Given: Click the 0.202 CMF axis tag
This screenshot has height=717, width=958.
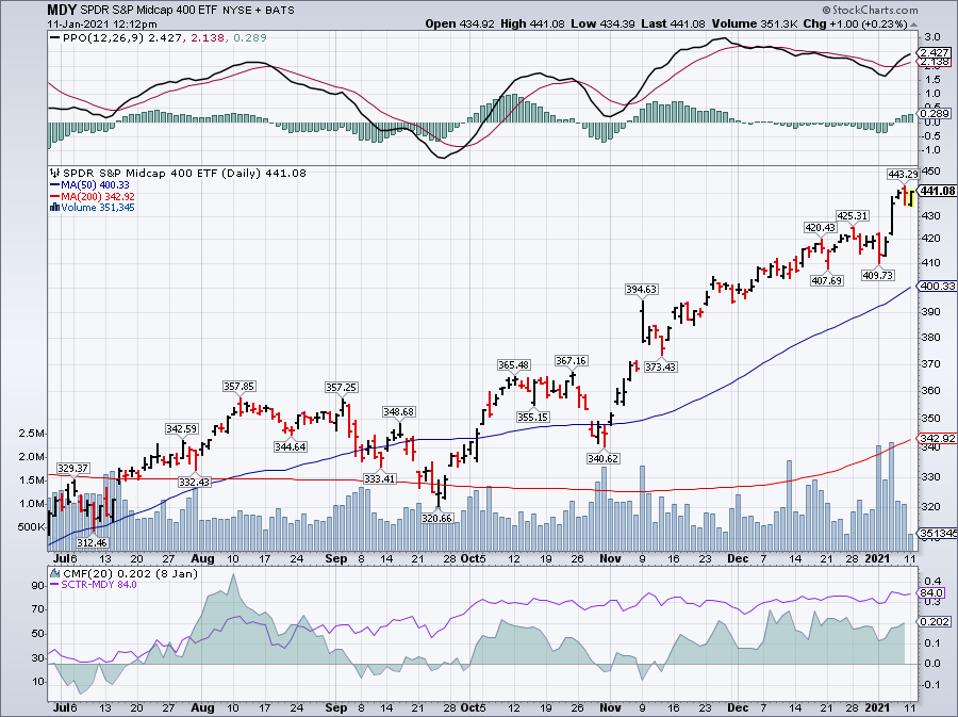Looking at the screenshot, I should (934, 622).
